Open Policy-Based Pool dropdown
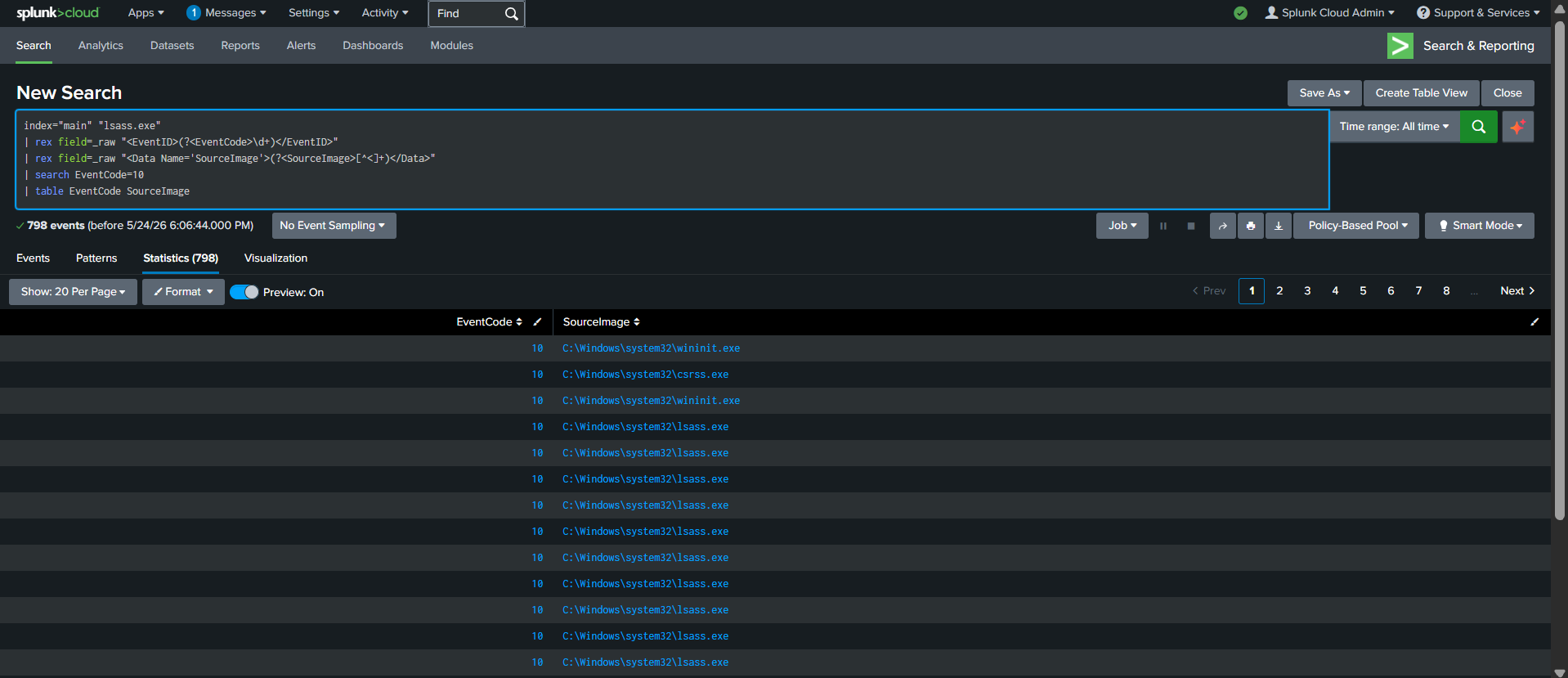1568x678 pixels. click(x=1357, y=226)
